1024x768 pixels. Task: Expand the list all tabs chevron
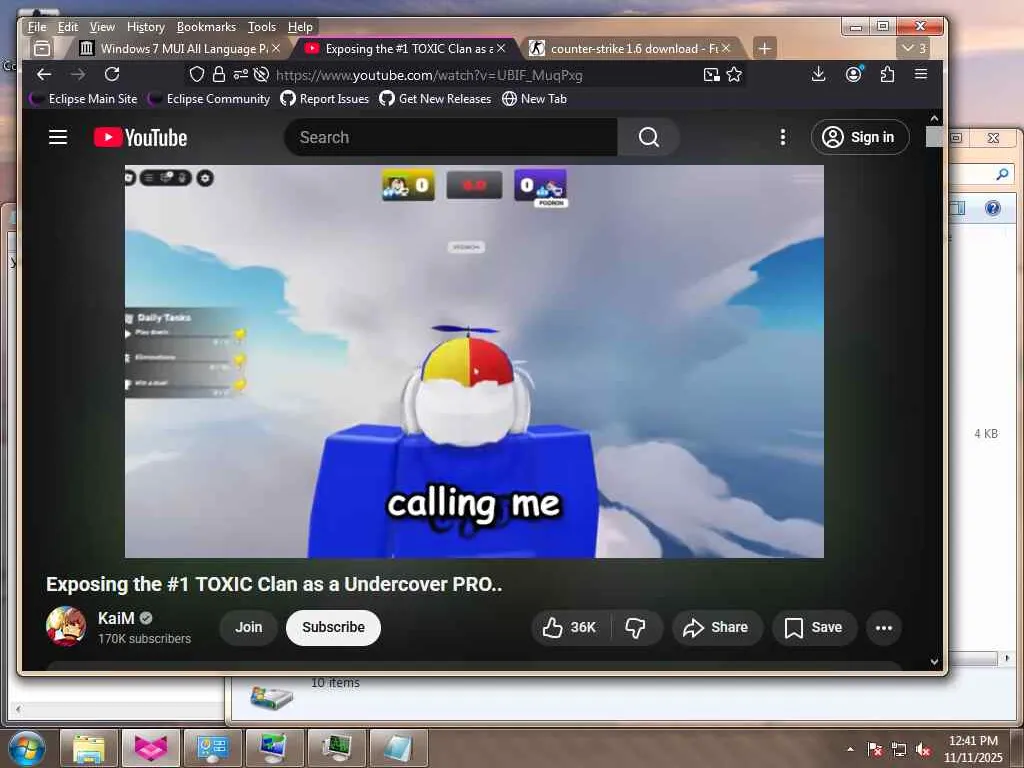click(x=913, y=48)
